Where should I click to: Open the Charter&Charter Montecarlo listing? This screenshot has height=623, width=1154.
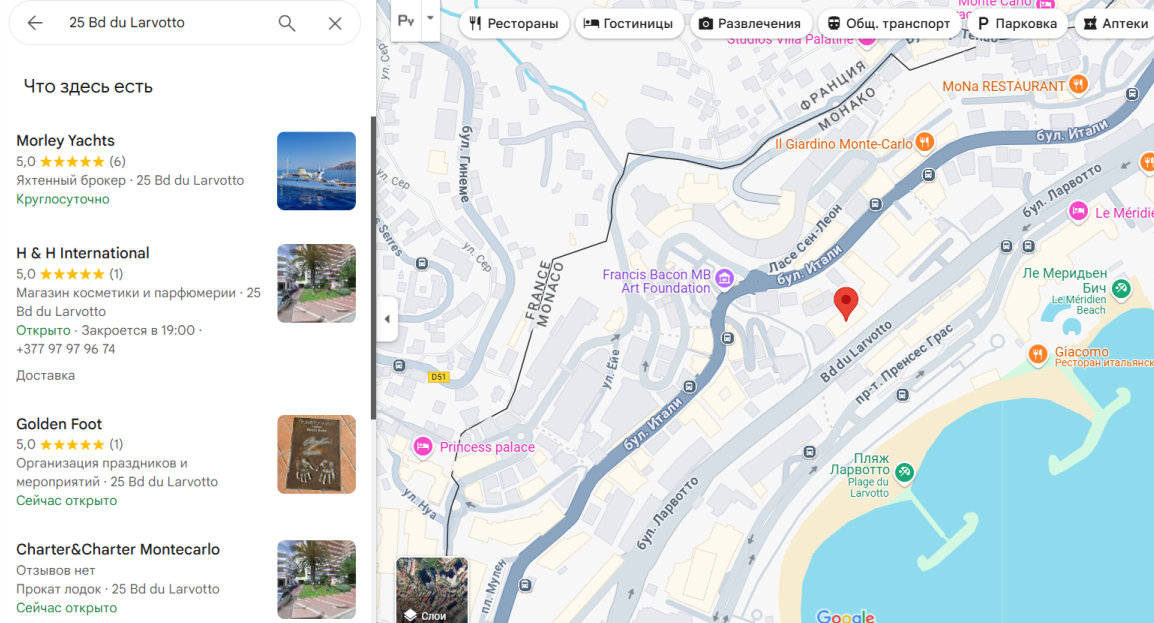click(x=183, y=579)
